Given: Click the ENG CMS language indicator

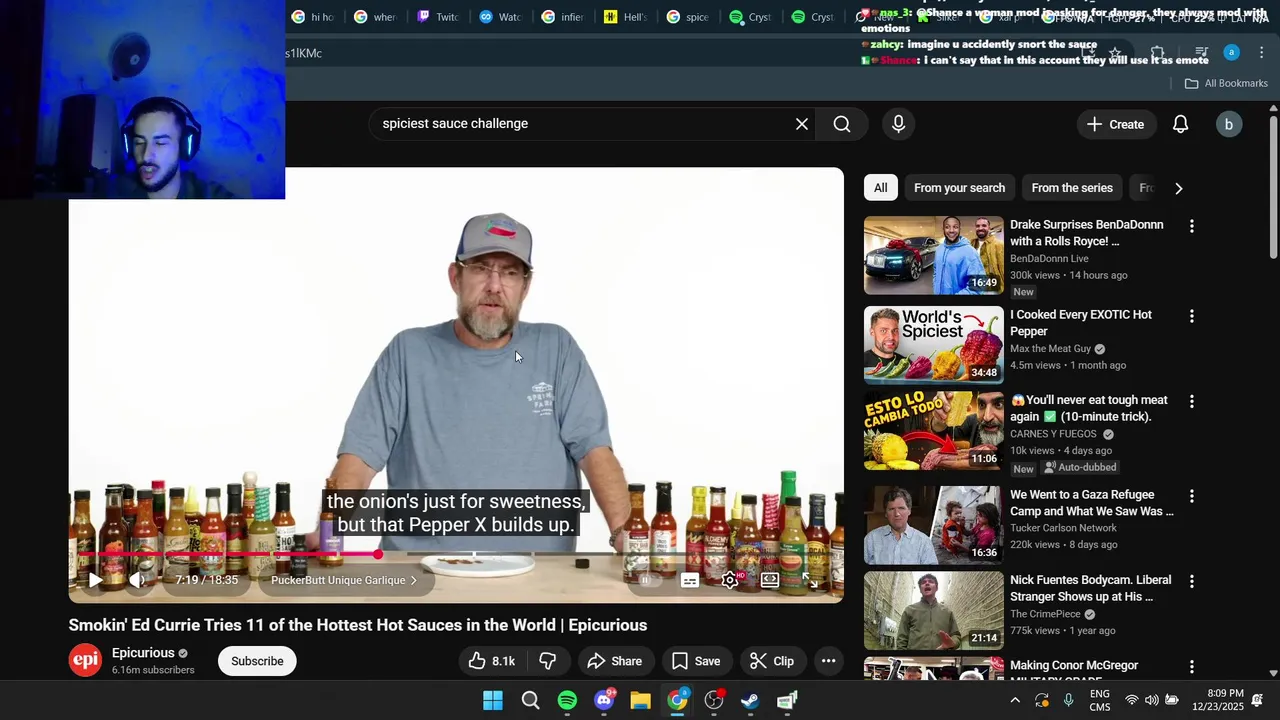Looking at the screenshot, I should coord(1100,700).
